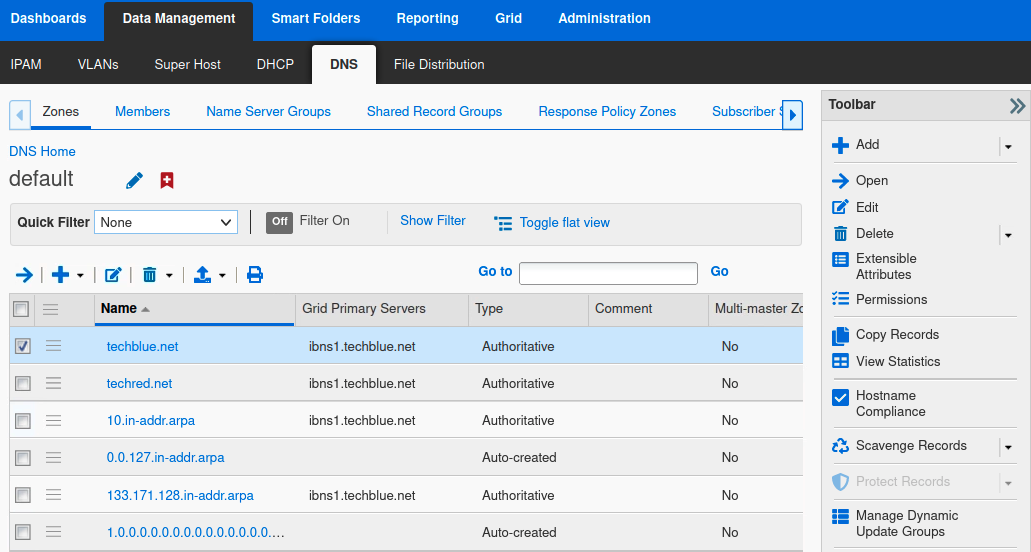
Task: Click the Show Filter link
Action: 432,220
